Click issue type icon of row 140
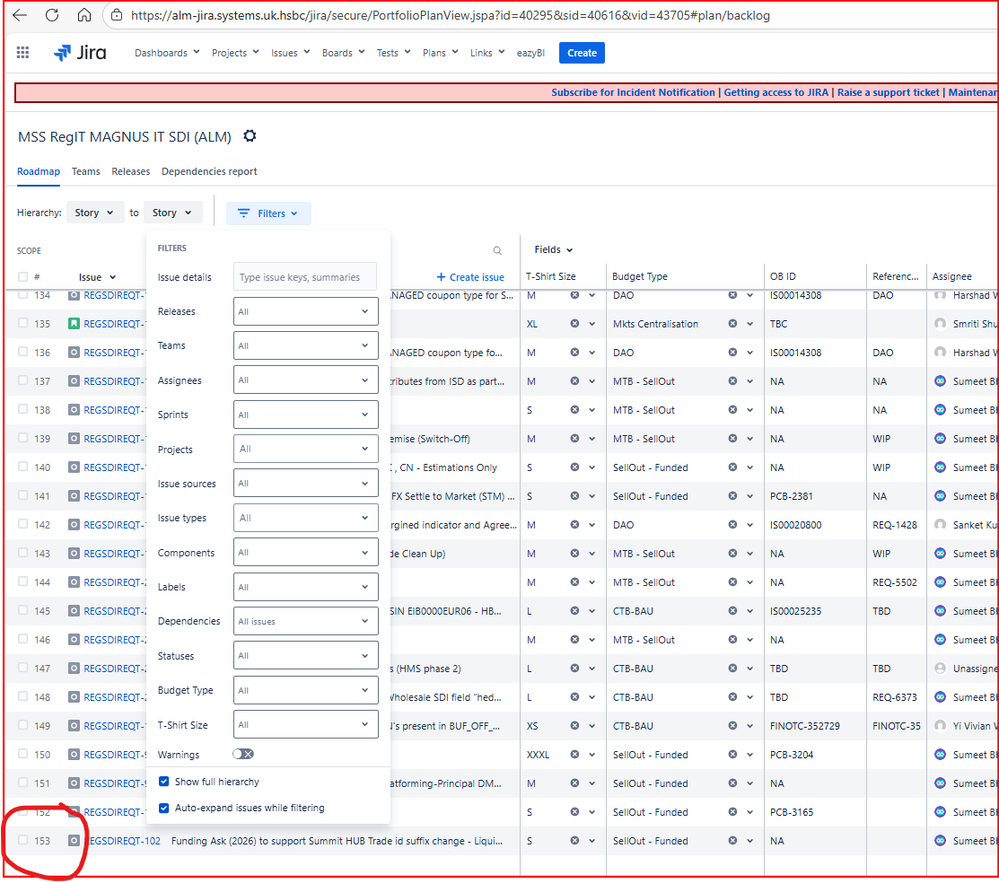 (74, 467)
